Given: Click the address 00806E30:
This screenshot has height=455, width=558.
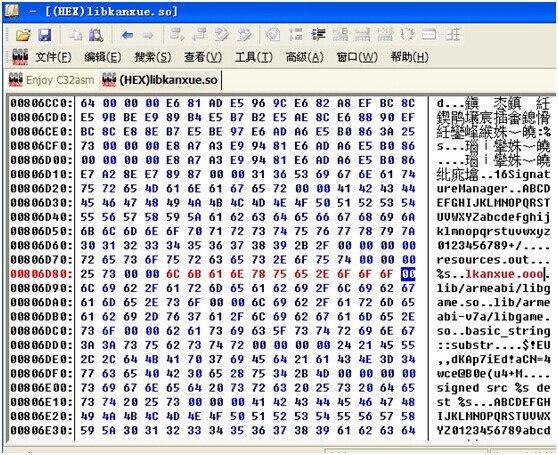Looking at the screenshot, I should coord(41,430).
